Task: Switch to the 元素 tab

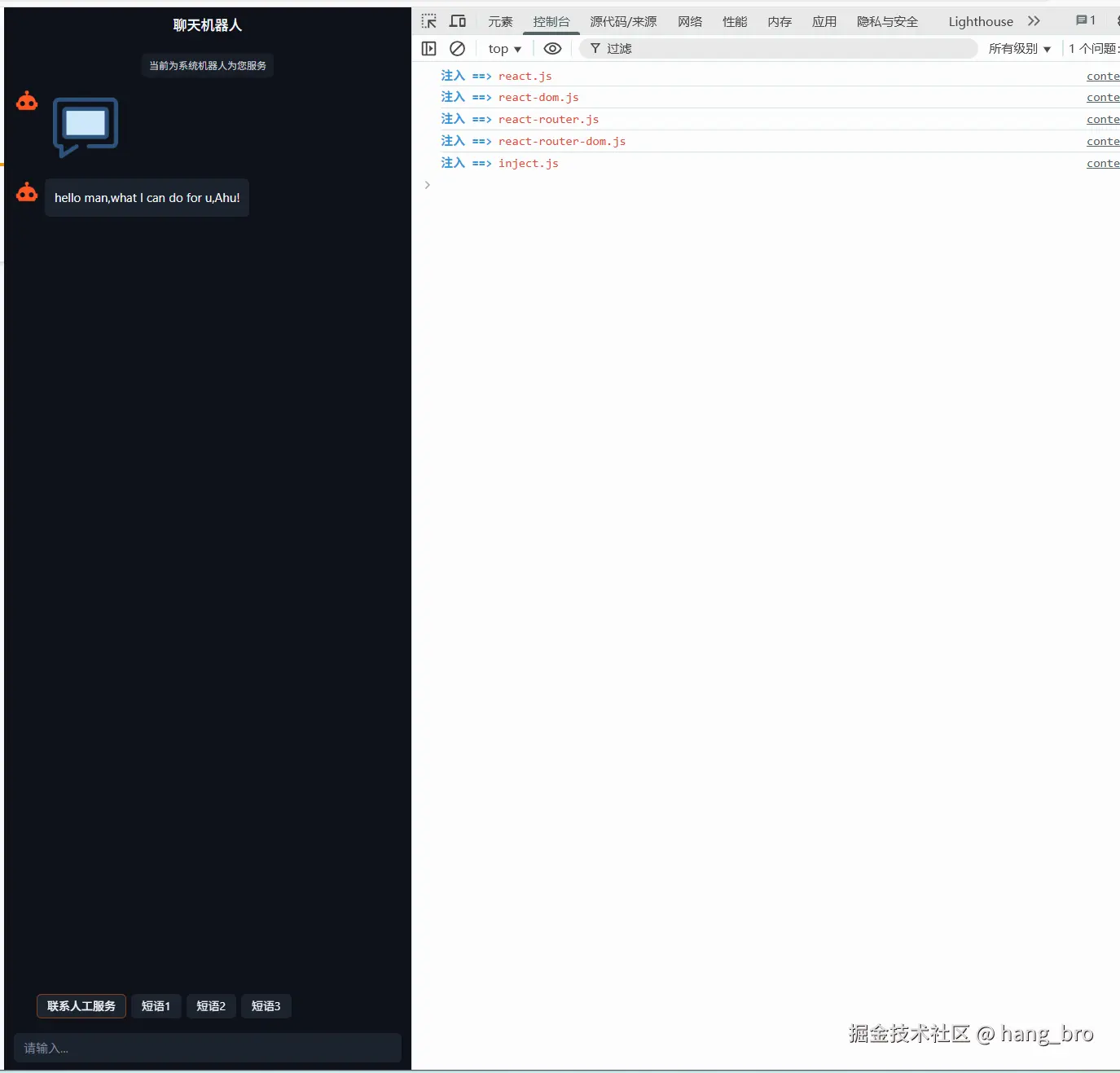Action: [x=500, y=22]
